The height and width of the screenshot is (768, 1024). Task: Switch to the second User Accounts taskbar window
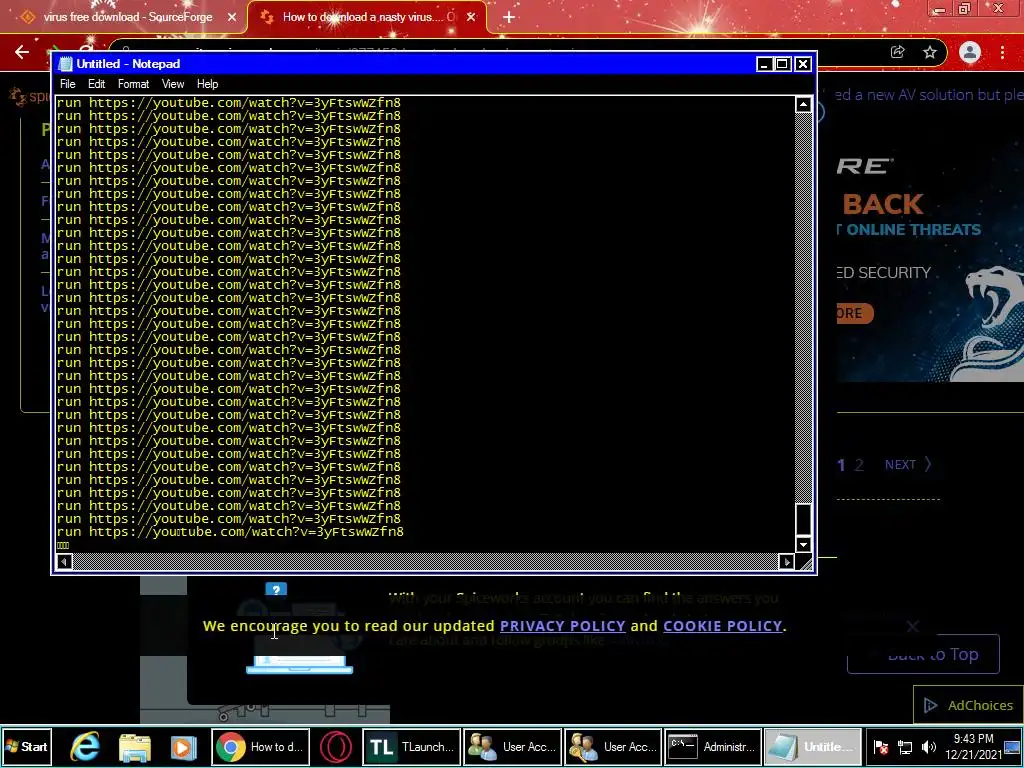click(613, 747)
